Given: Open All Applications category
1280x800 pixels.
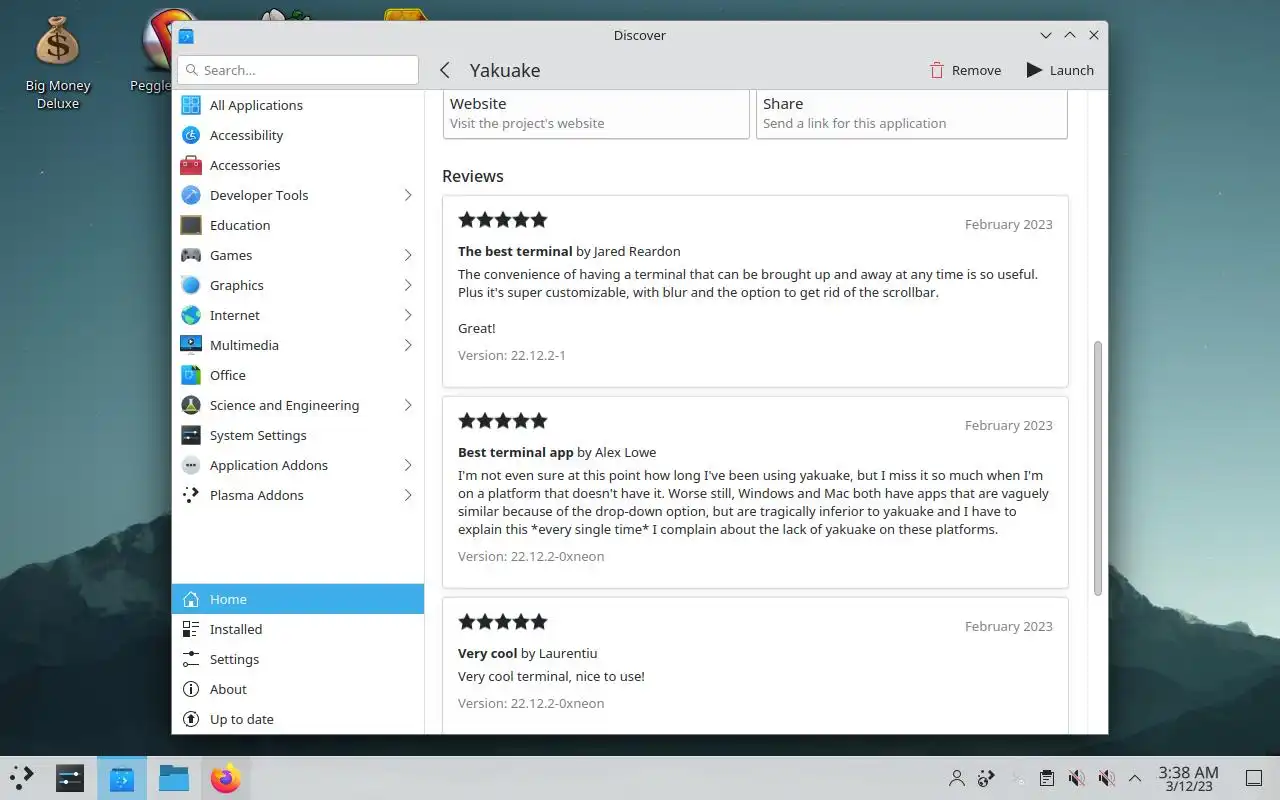Looking at the screenshot, I should pos(298,105).
